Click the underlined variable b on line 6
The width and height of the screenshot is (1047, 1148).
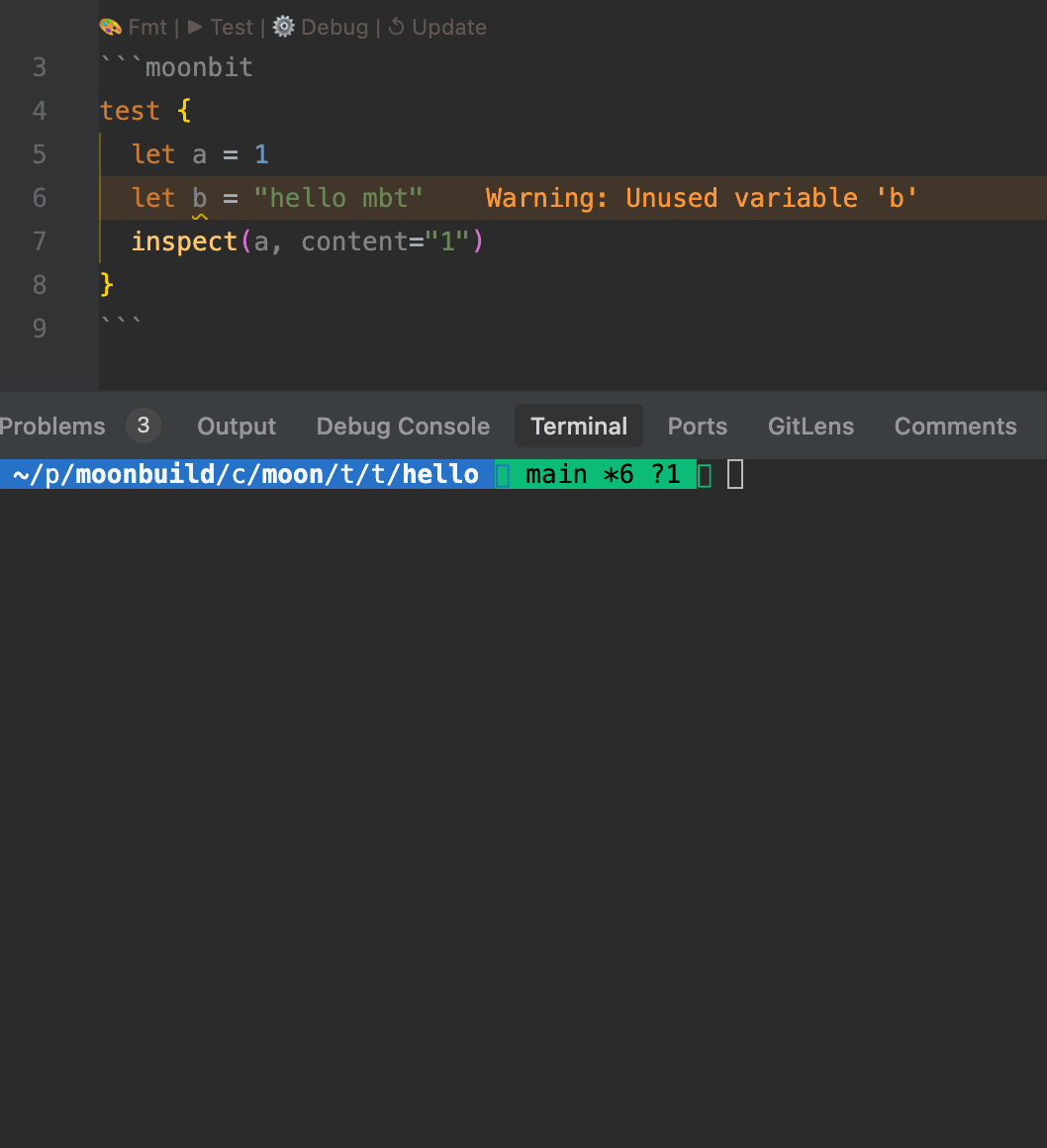pyautogui.click(x=200, y=198)
